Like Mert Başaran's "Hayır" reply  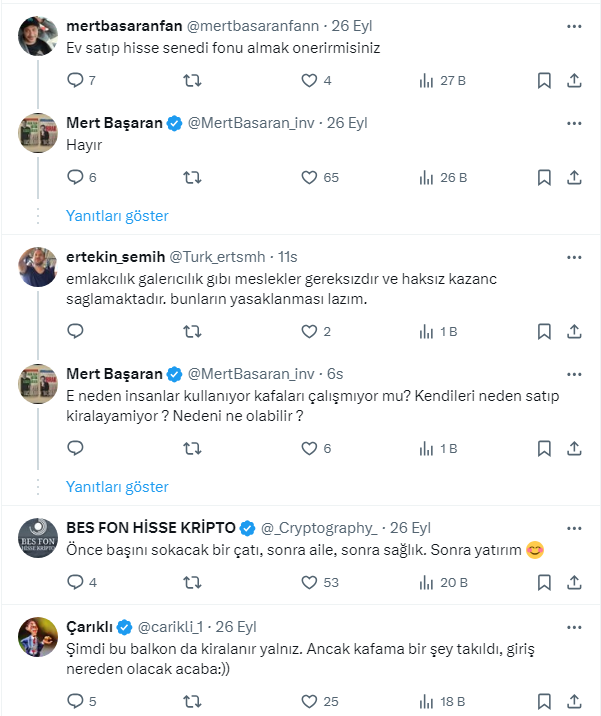click(310, 178)
